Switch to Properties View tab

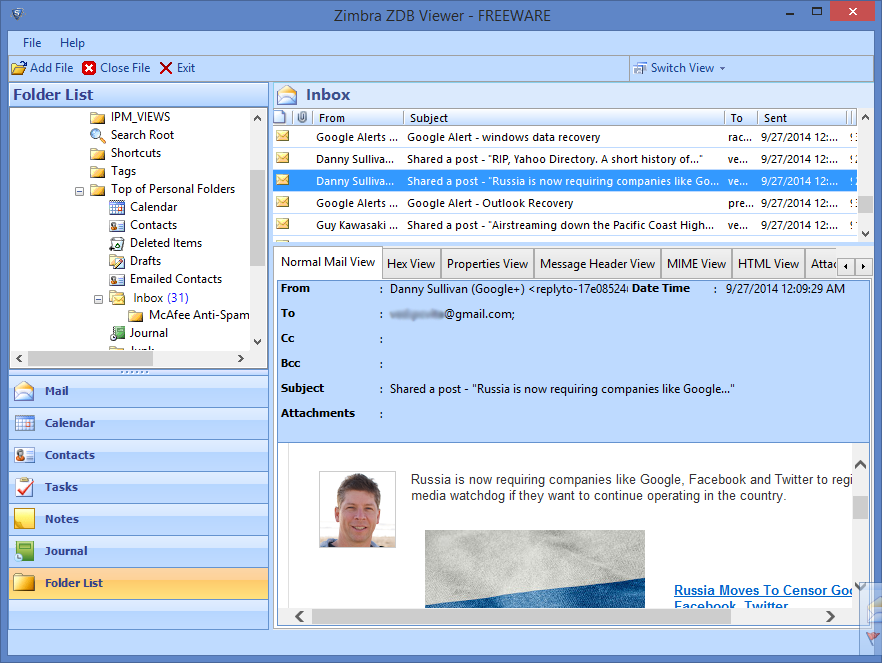click(487, 264)
